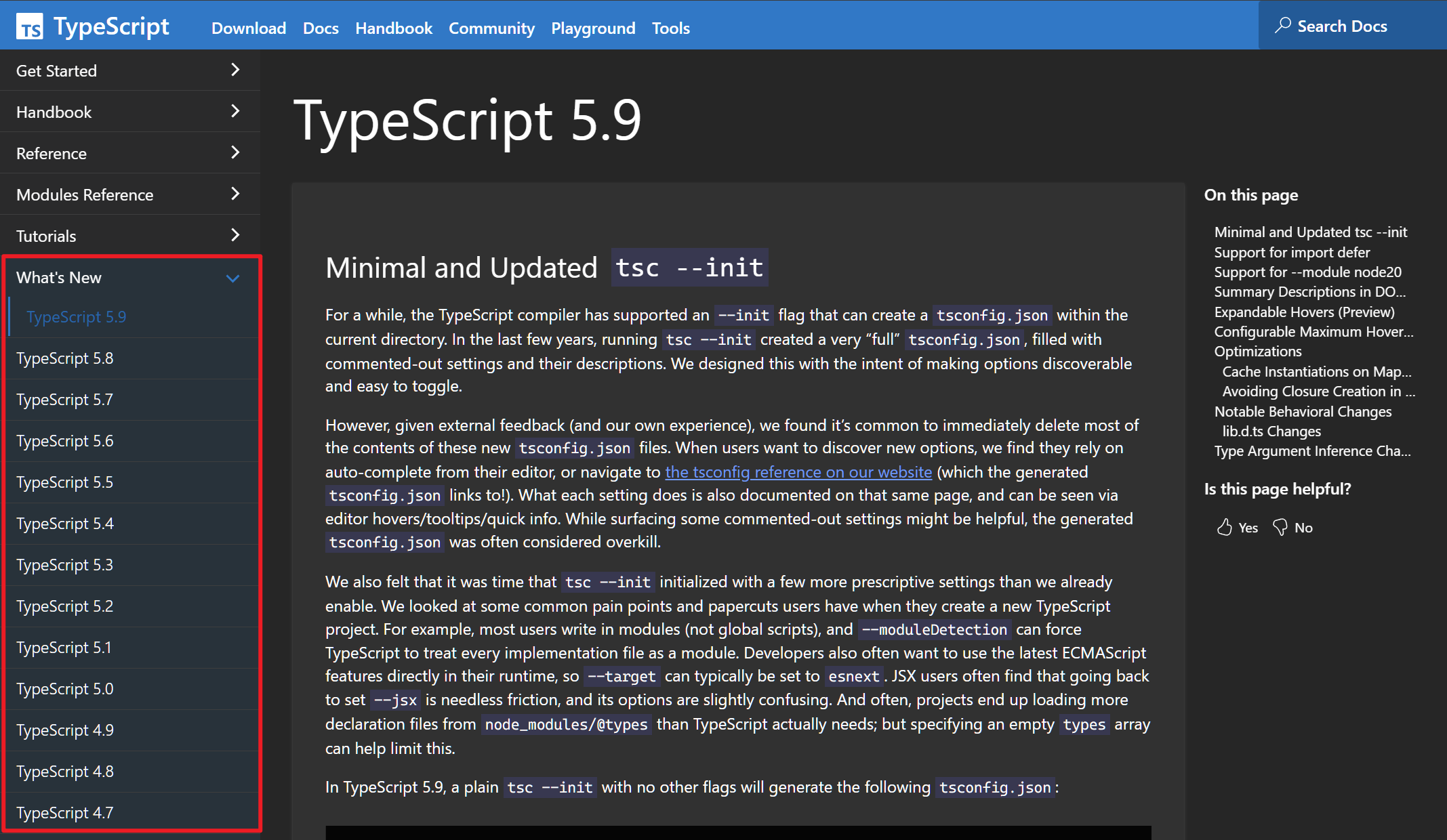The width and height of the screenshot is (1447, 840).
Task: Click the TypeScript TS logo icon
Action: [30, 27]
